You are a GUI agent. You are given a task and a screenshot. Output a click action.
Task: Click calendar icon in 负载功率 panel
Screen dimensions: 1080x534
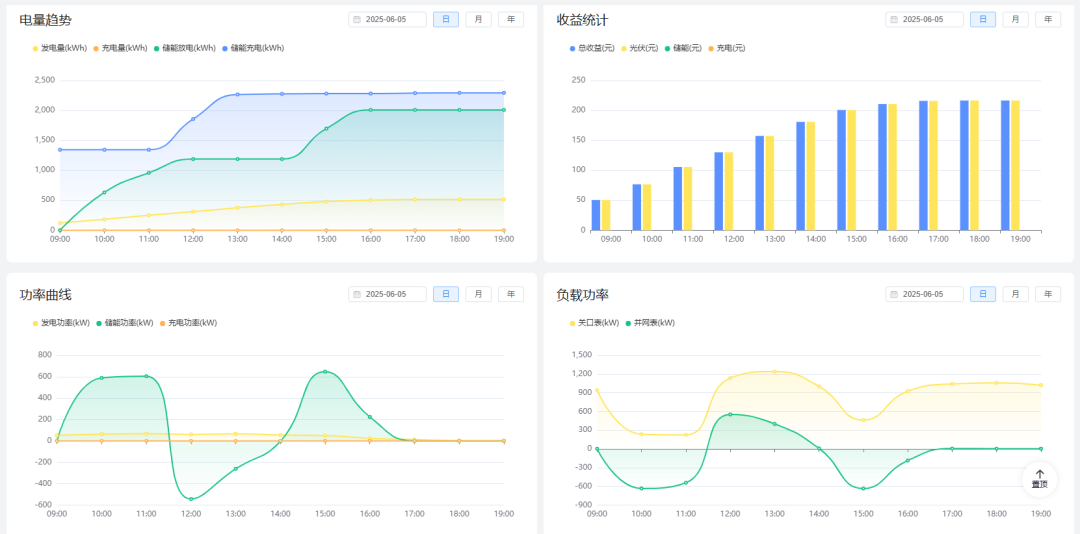[x=894, y=294]
